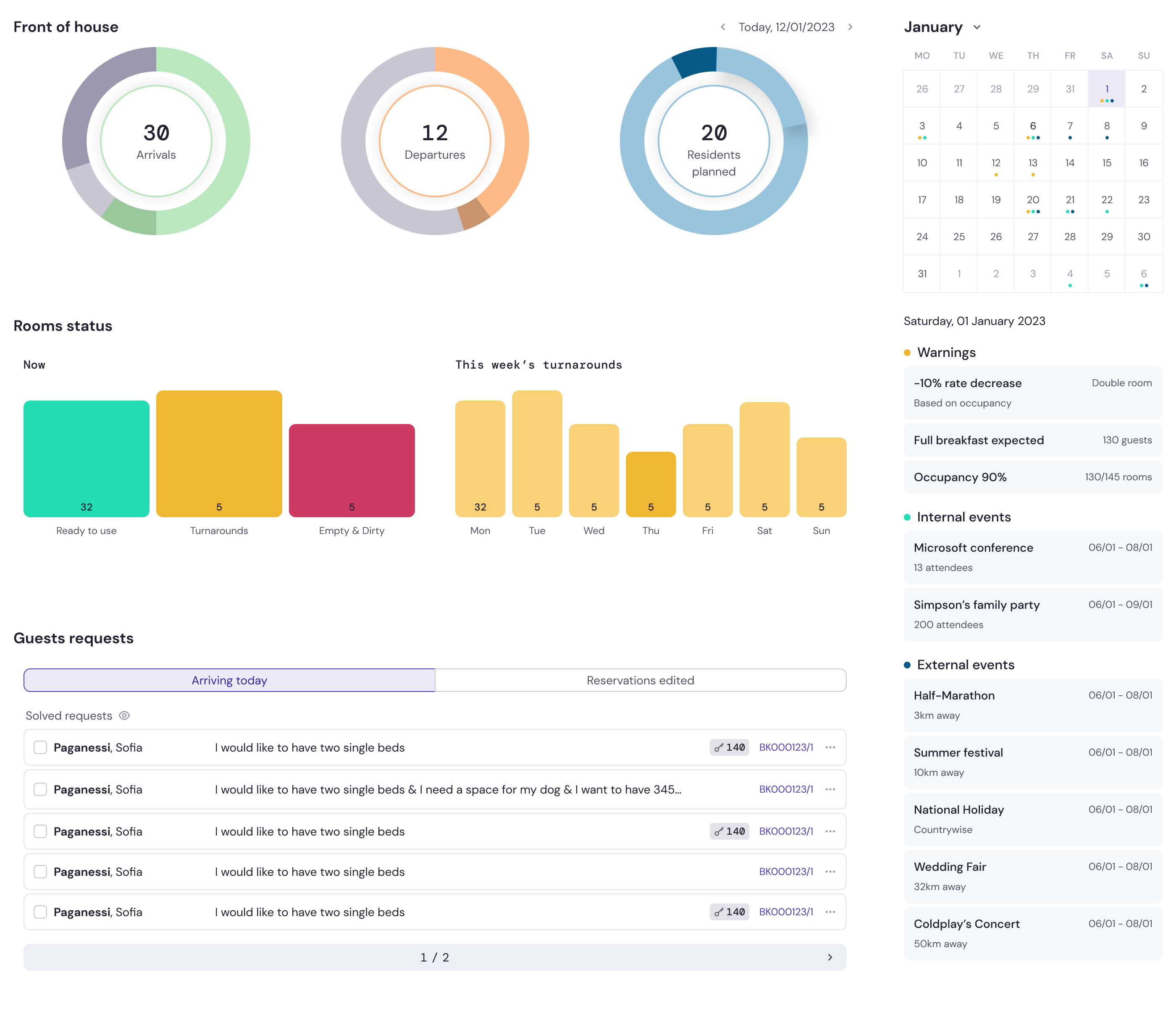Select the Turnarounds bar in the Now chart

tap(219, 453)
